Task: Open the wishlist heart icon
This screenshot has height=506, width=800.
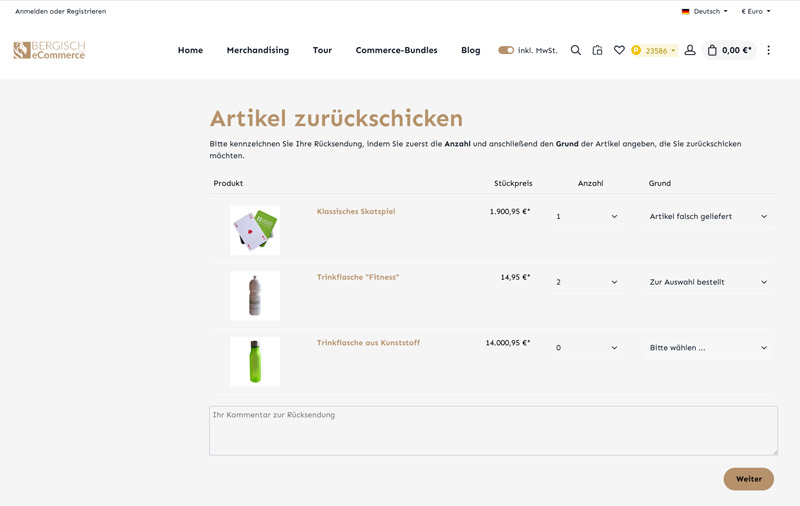Action: [x=619, y=50]
